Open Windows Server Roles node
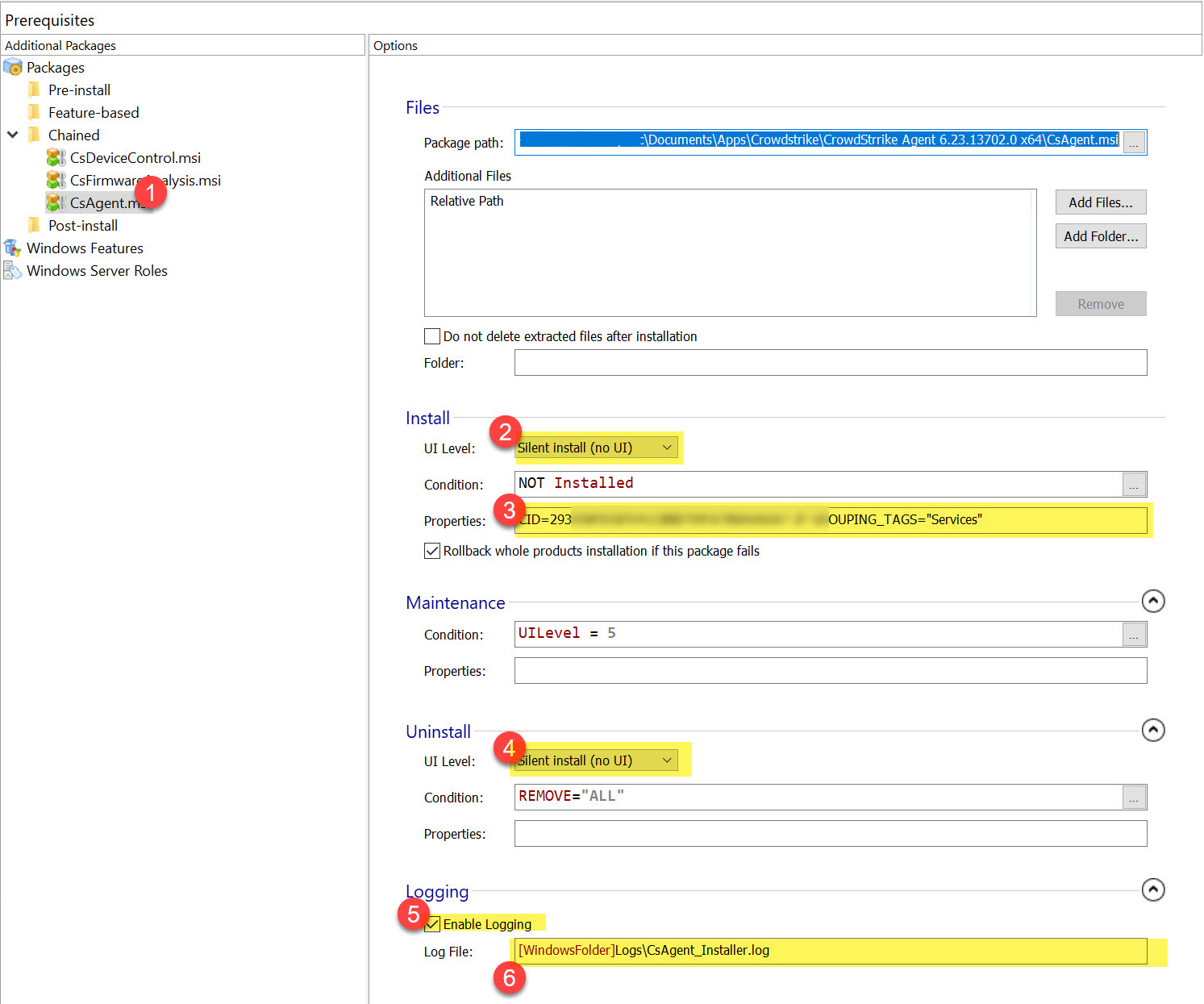The height and width of the screenshot is (1004, 1204). (x=97, y=271)
